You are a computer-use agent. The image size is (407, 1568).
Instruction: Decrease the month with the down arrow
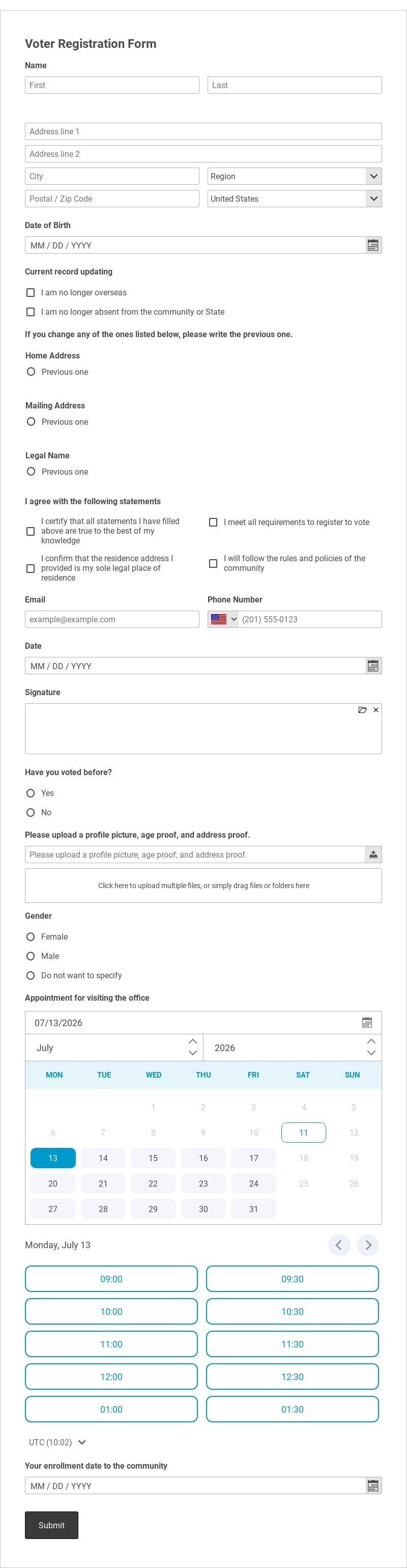(x=193, y=1053)
